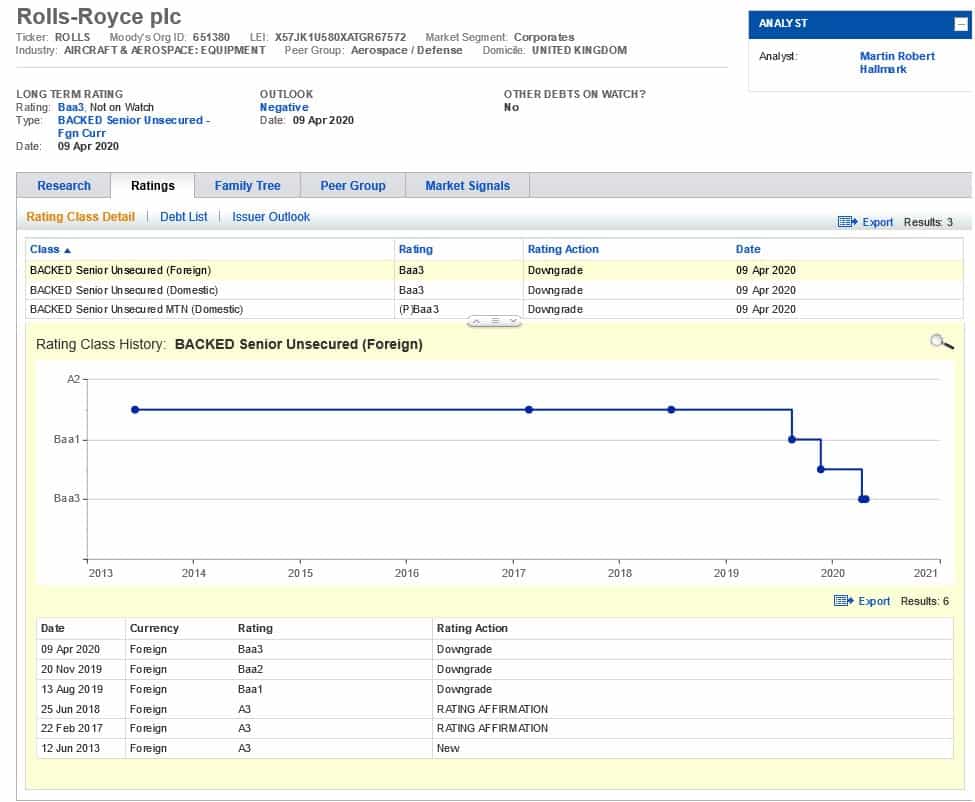Click the panel splitter handle below table
The width and height of the screenshot is (975, 802).
(x=494, y=321)
